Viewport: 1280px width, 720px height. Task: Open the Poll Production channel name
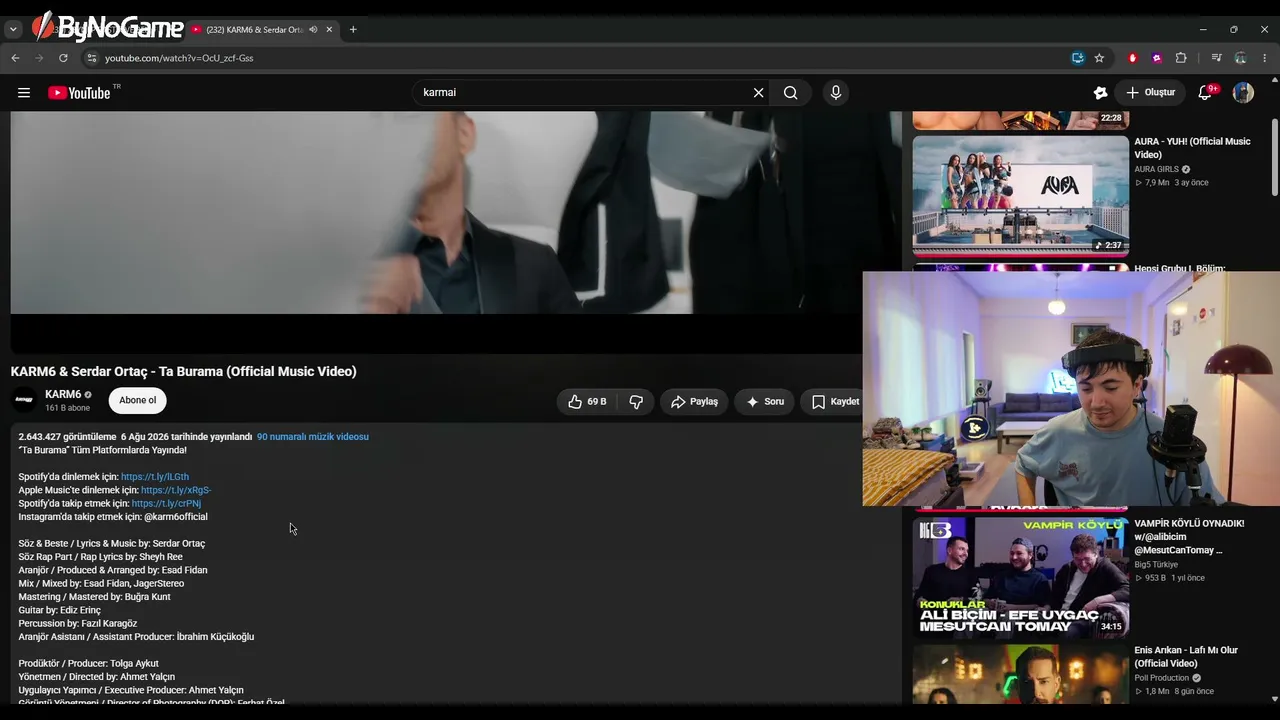tap(1162, 678)
